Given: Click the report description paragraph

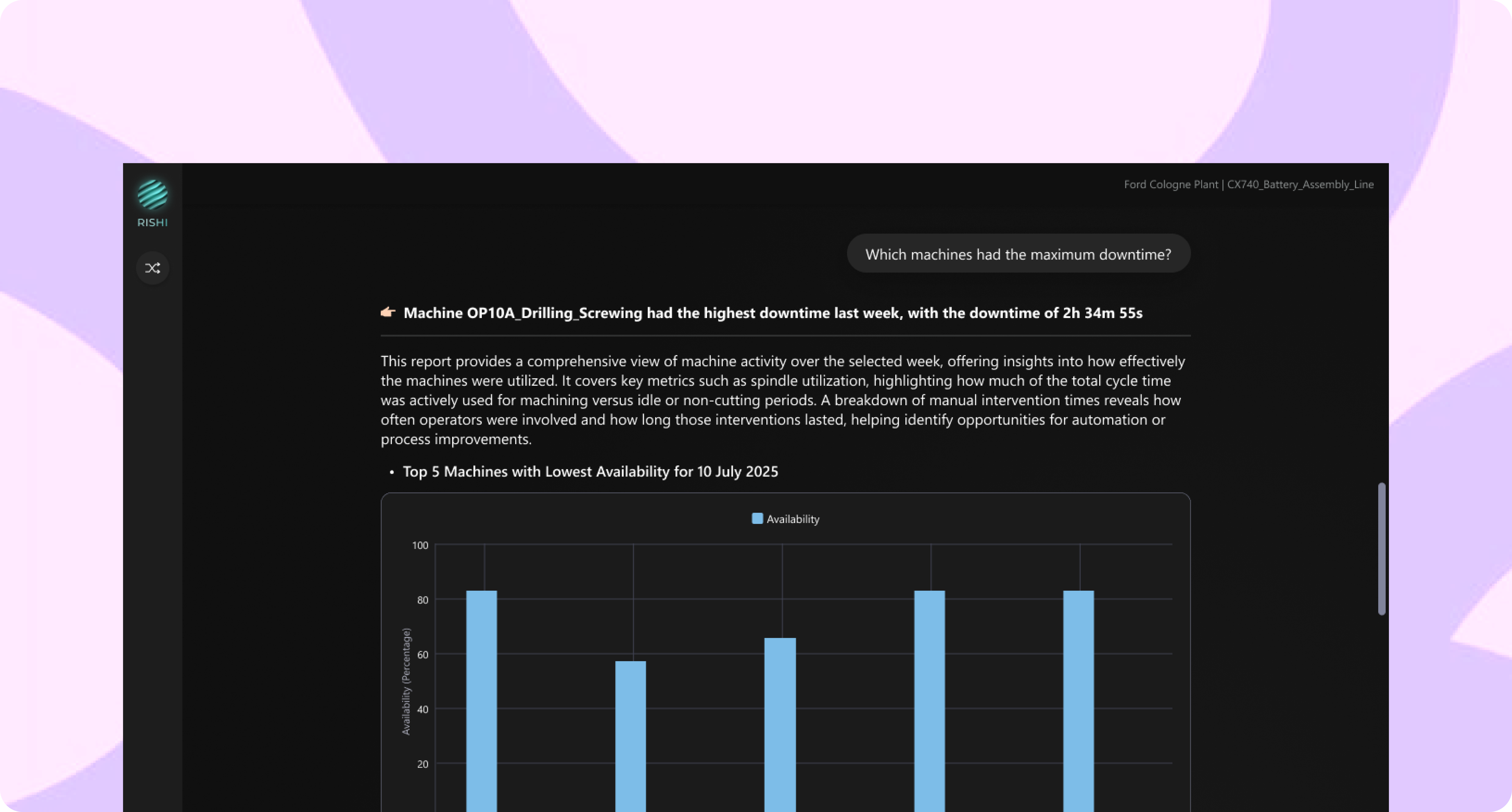Looking at the screenshot, I should point(783,400).
